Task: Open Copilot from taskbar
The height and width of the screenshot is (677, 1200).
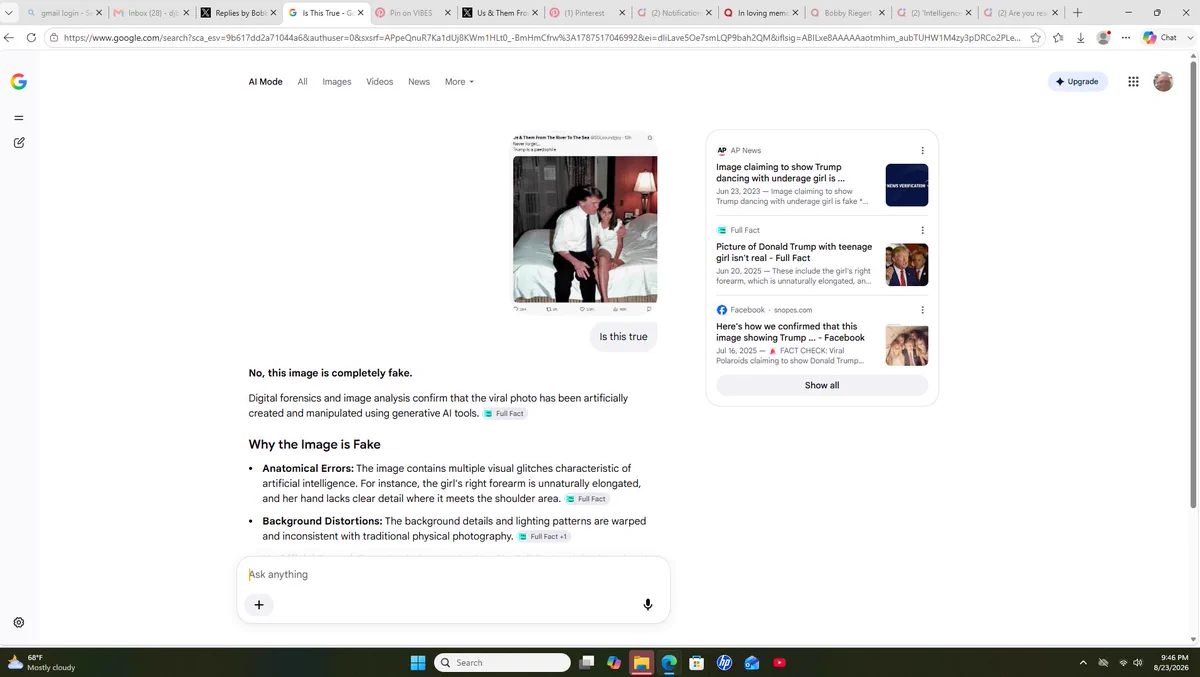Action: click(x=614, y=662)
